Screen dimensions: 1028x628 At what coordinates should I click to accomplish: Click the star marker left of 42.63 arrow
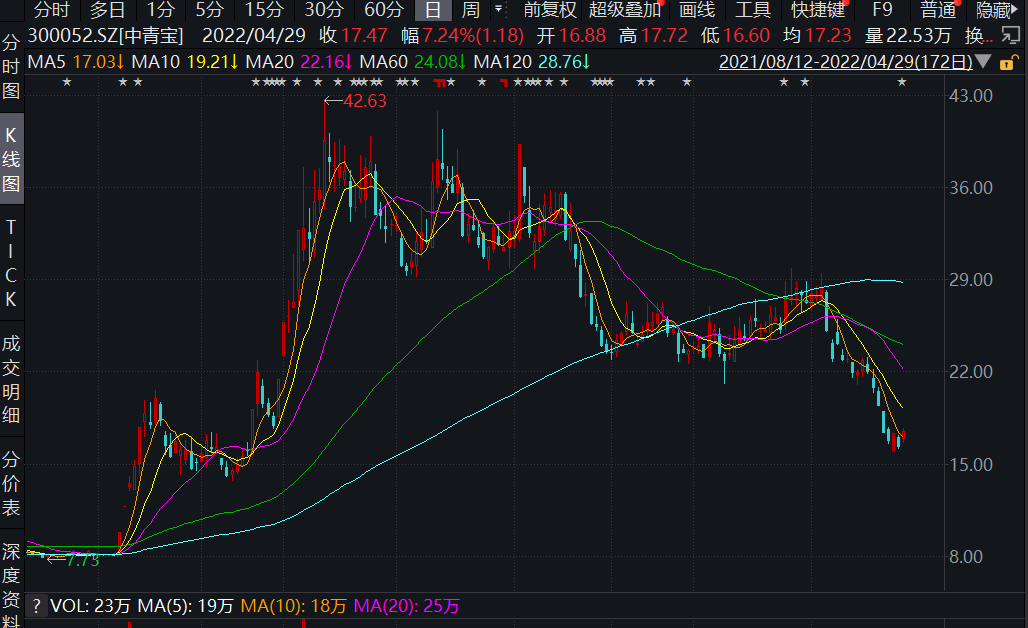pyautogui.click(x=318, y=82)
